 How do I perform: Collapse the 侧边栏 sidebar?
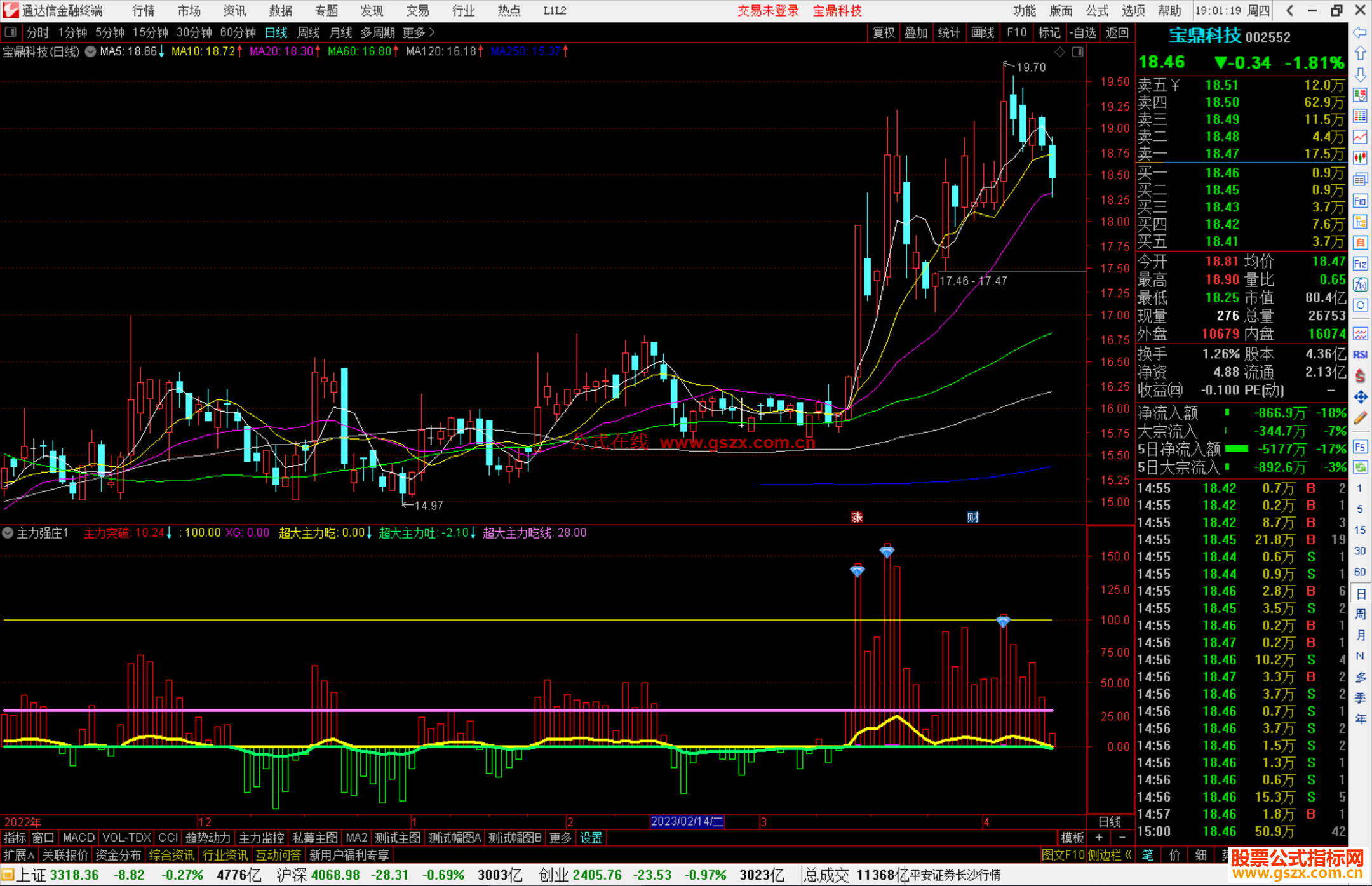[1110, 855]
